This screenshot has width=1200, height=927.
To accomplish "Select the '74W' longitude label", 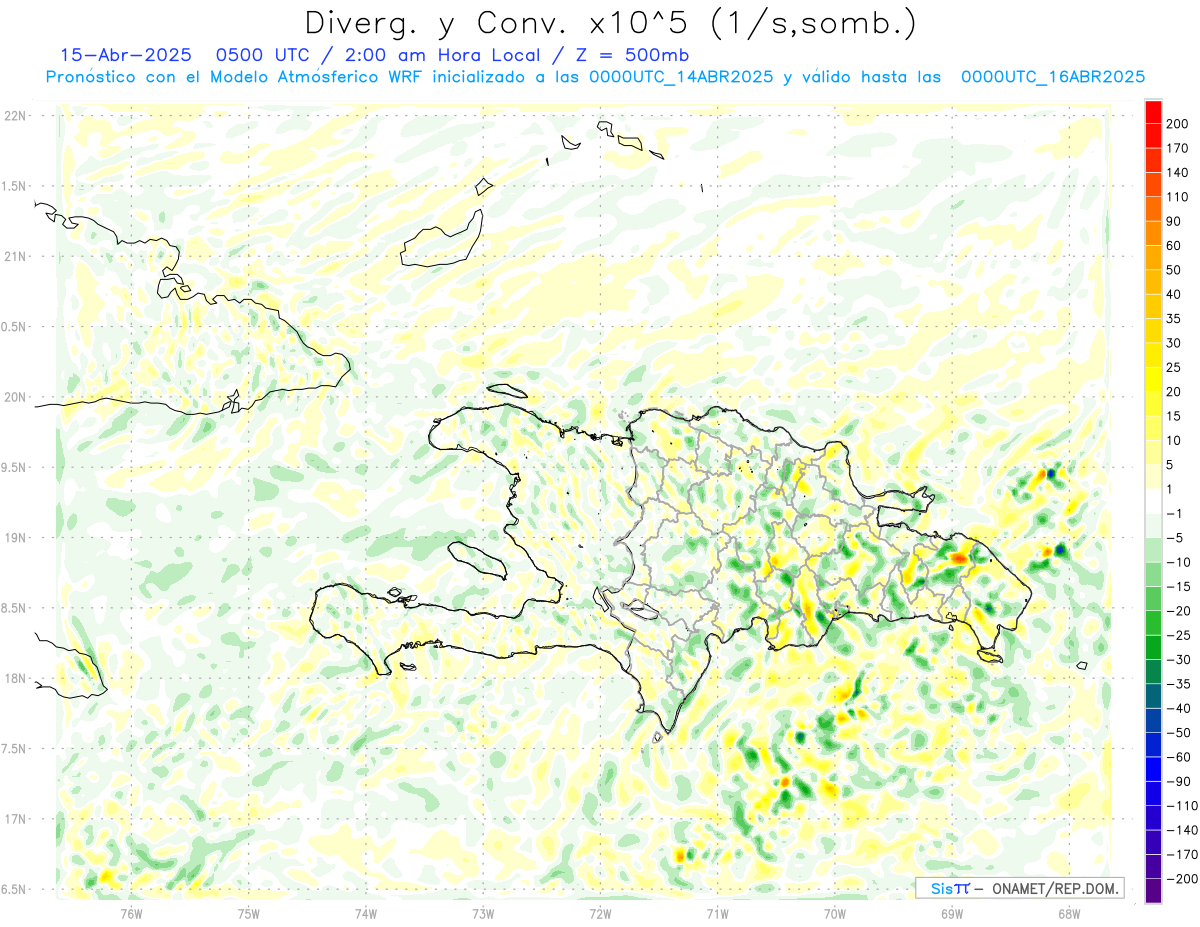I will click(x=365, y=912).
